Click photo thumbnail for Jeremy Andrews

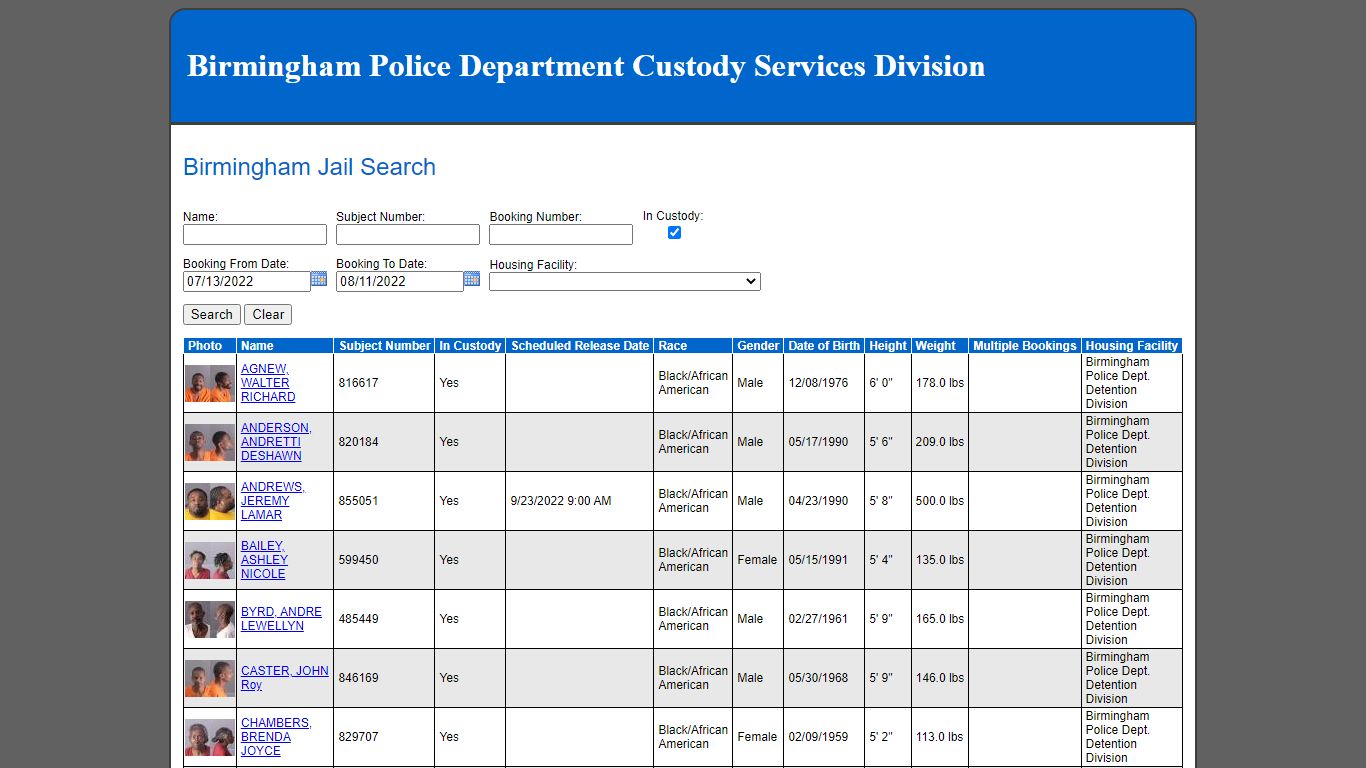210,501
